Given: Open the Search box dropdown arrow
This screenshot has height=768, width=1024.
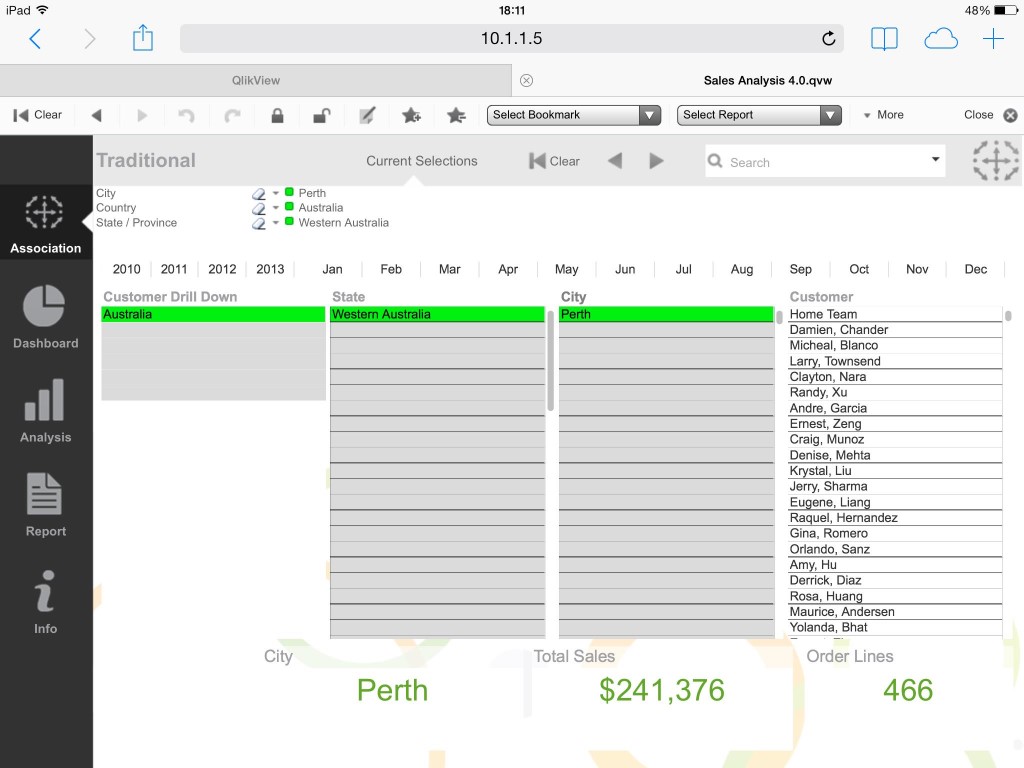Looking at the screenshot, I should point(935,159).
